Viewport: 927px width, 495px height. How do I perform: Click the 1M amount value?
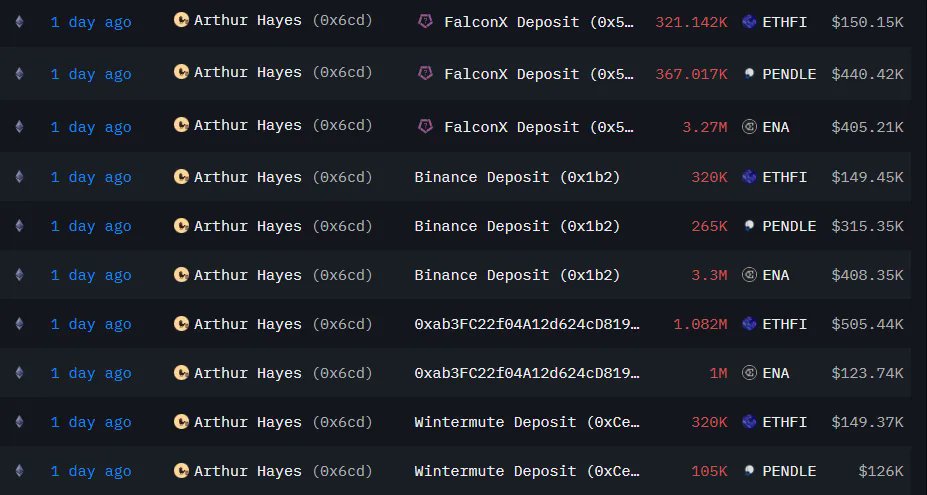pos(718,373)
